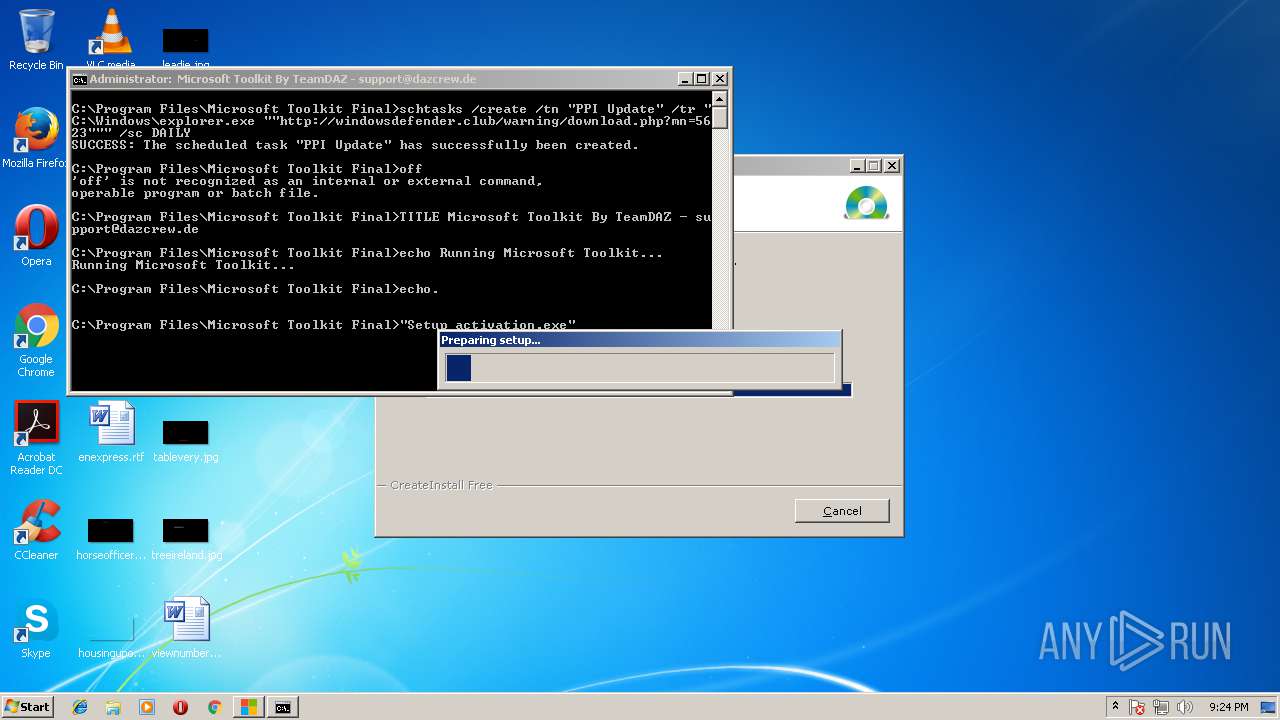Image resolution: width=1280 pixels, height=720 pixels.
Task: Switch to the Microsoft Toolkit installer taskbar item
Action: click(248, 707)
